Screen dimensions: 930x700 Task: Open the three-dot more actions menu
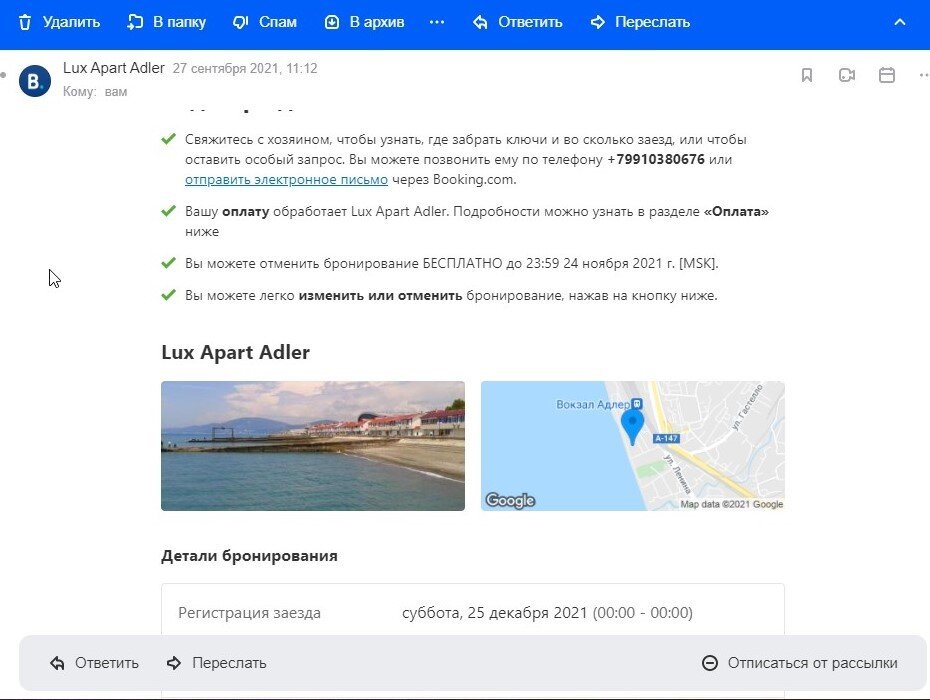(x=437, y=23)
